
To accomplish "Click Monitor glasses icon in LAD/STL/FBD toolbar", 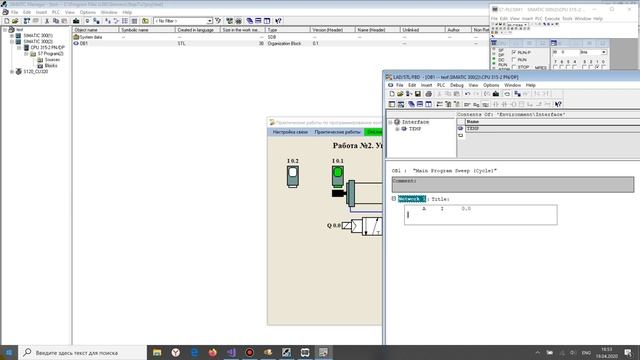I will tap(507, 94).
